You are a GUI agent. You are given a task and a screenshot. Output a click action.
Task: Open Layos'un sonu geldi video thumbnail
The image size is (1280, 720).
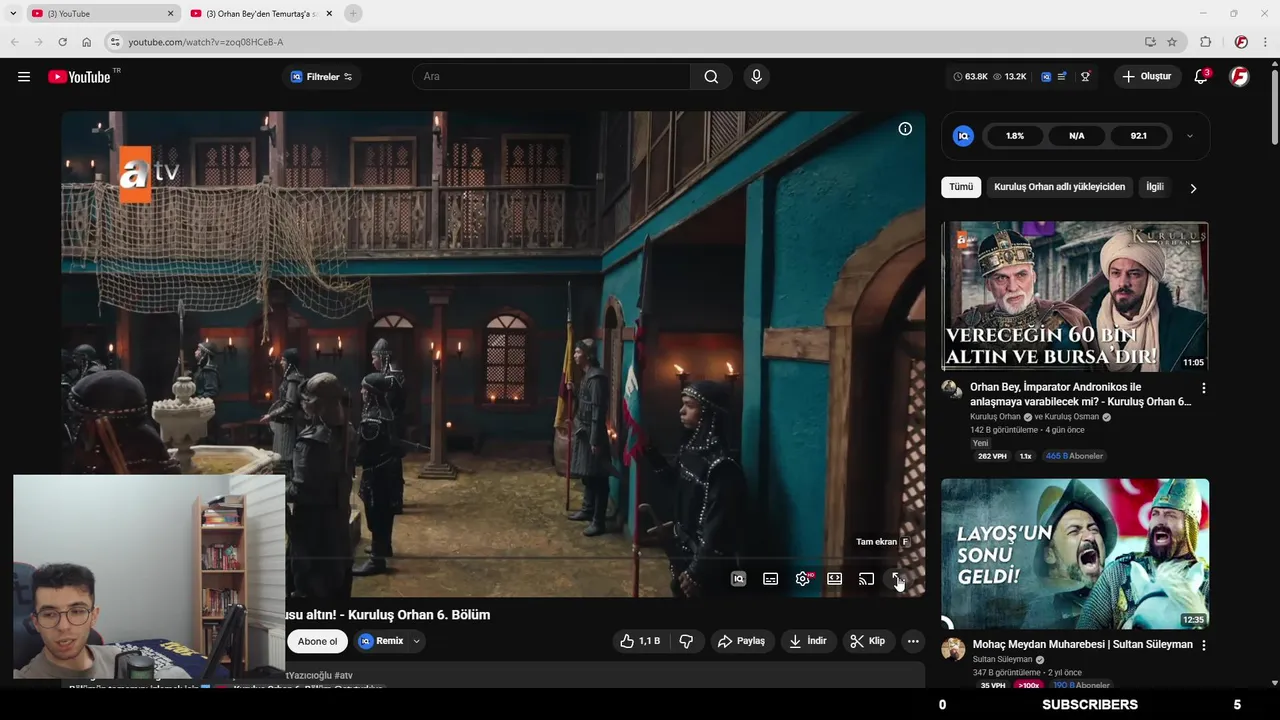pyautogui.click(x=1075, y=553)
